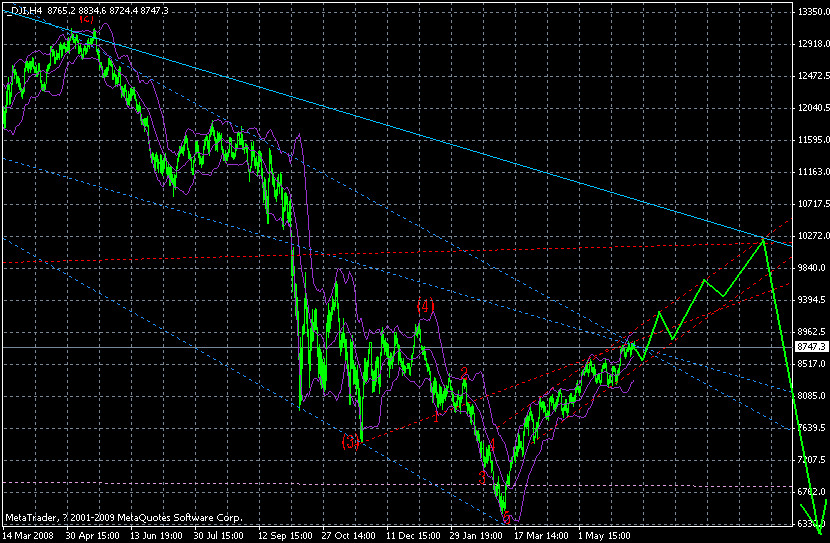
Task: Click the 30 Jul 15:00 time label
Action: coord(219,536)
